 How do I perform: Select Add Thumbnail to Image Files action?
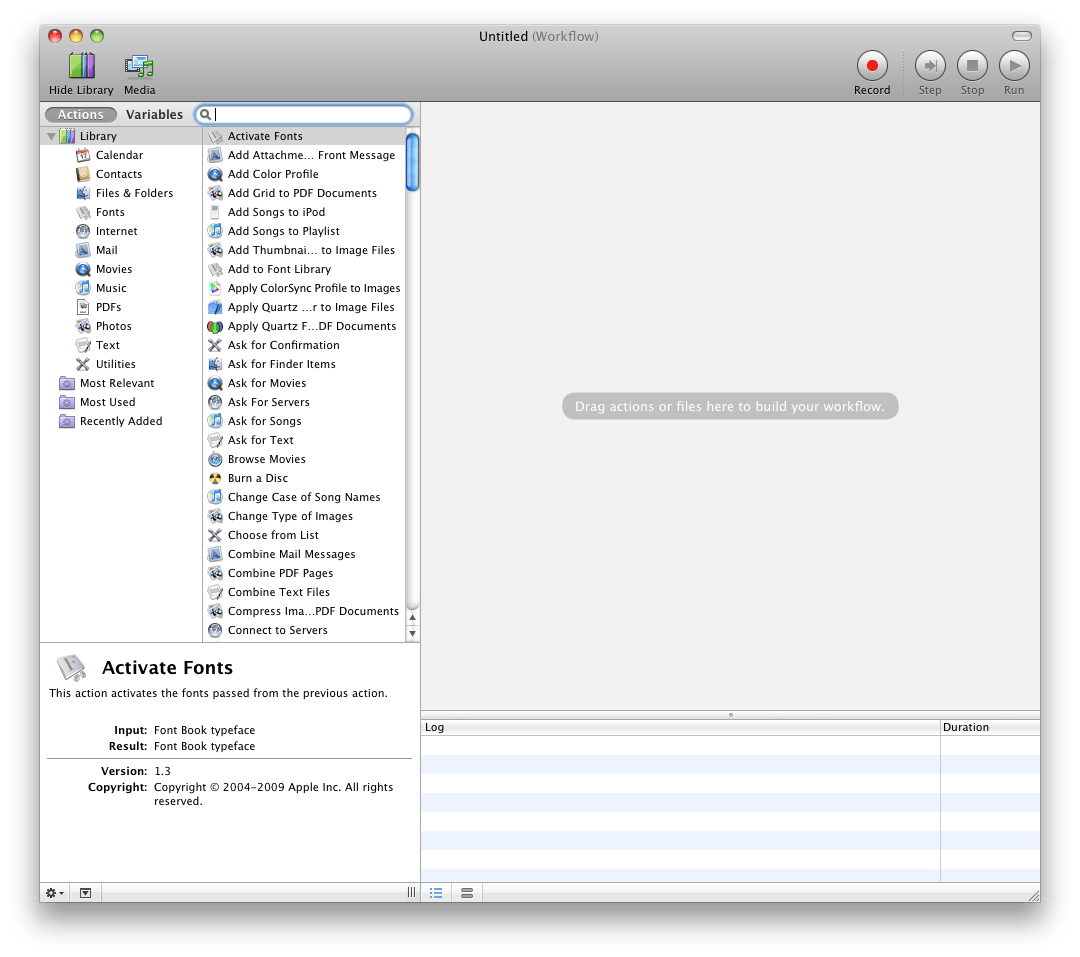click(304, 250)
